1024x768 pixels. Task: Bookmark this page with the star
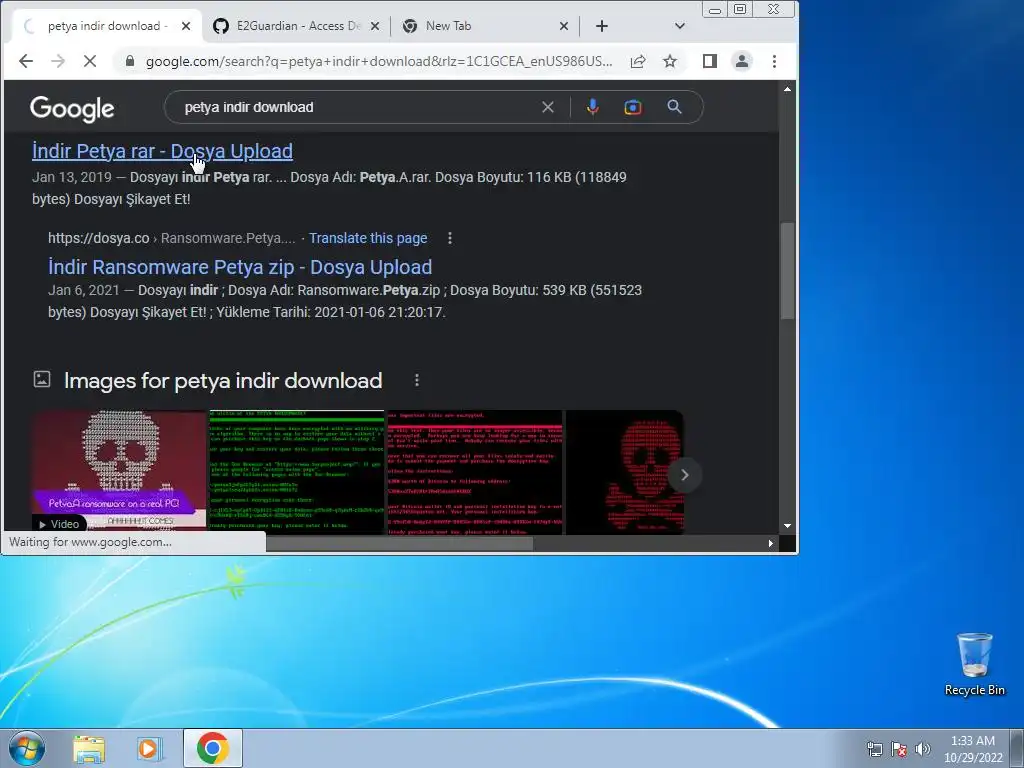pyautogui.click(x=670, y=61)
